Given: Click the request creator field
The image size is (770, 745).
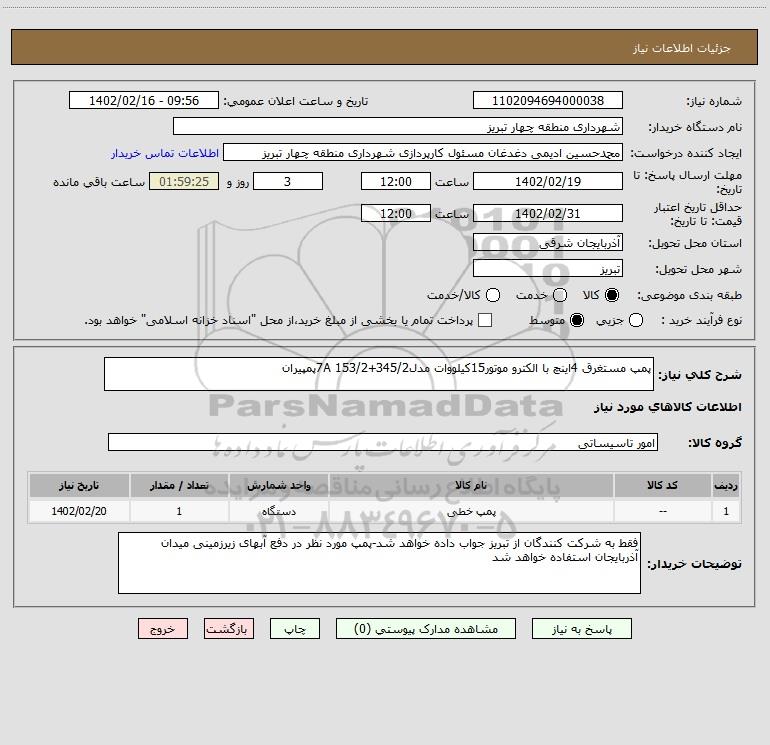Looking at the screenshot, I should (x=423, y=153).
